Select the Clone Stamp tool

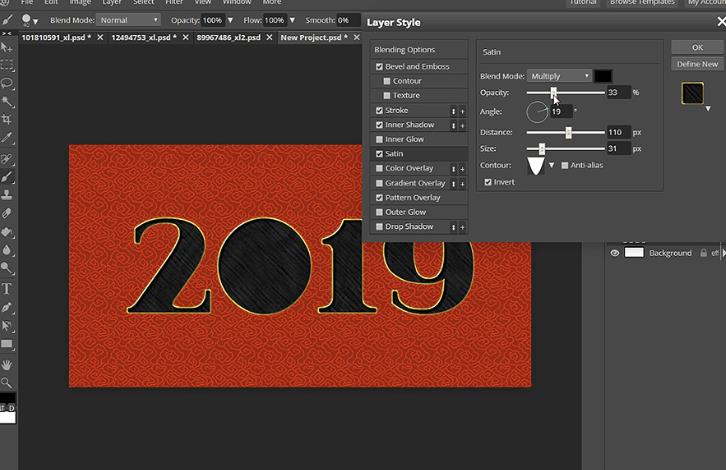(6, 195)
